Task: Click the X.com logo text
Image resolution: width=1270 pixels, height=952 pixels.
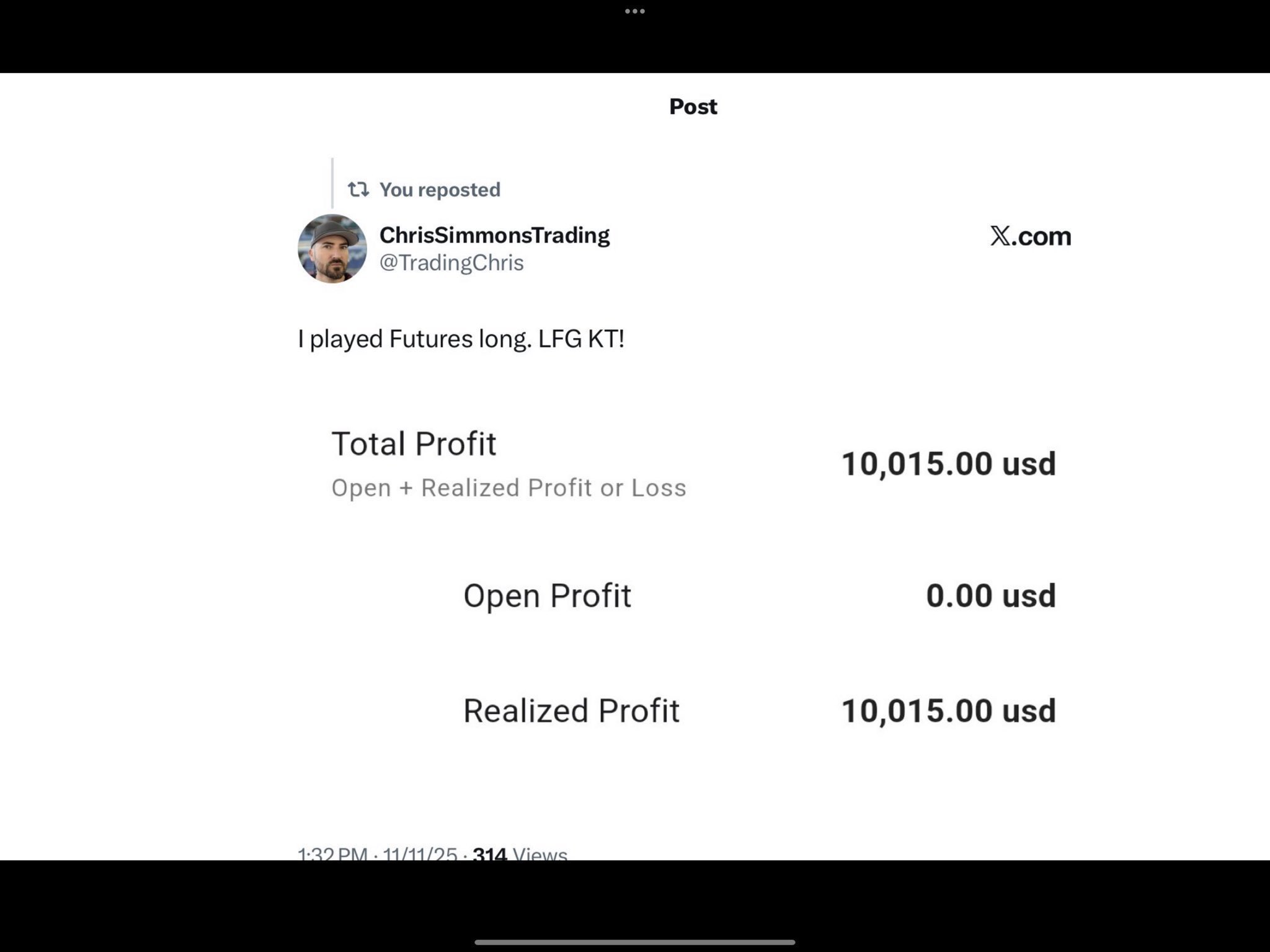Action: [1031, 236]
